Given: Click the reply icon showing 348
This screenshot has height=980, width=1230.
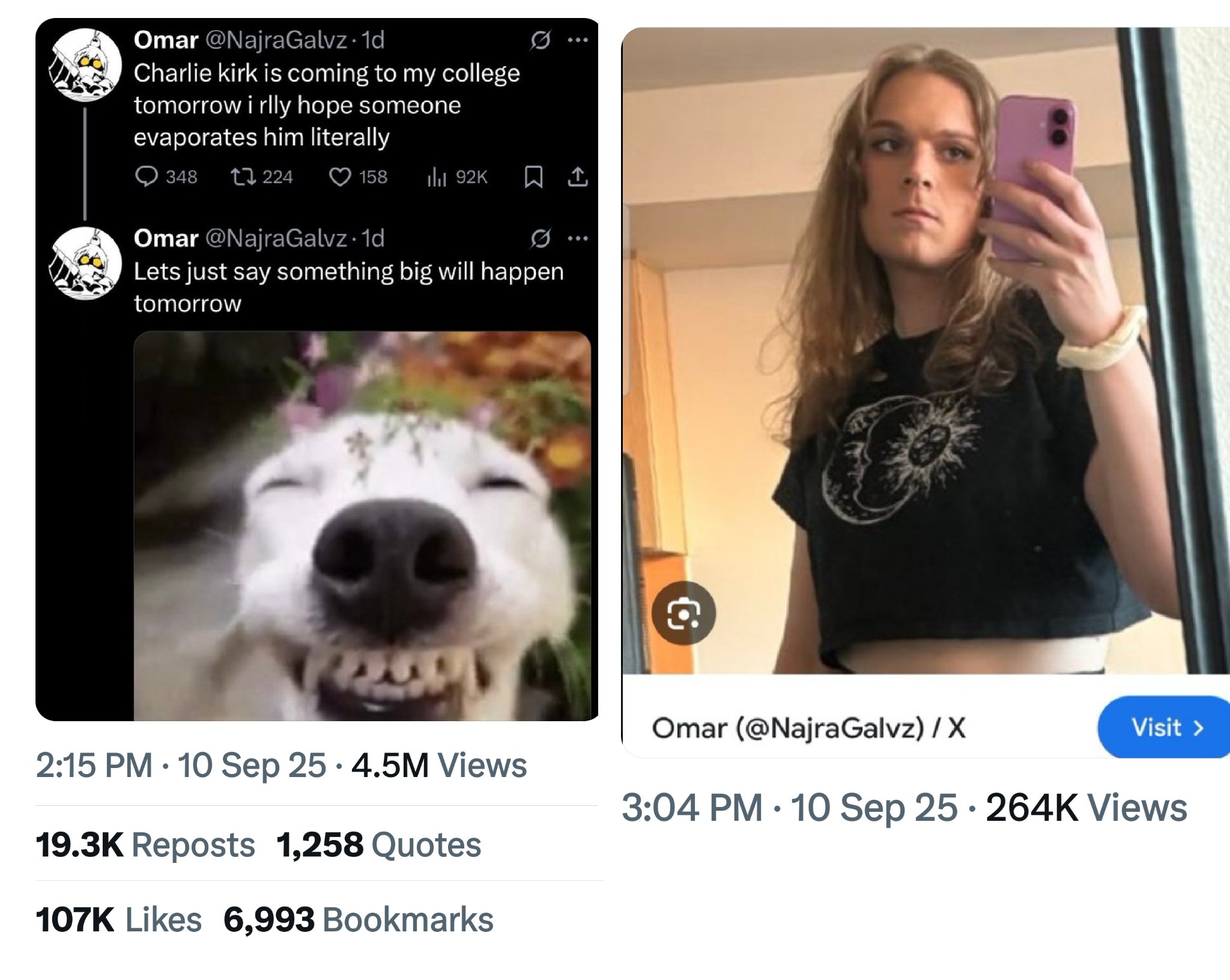Looking at the screenshot, I should 147,177.
